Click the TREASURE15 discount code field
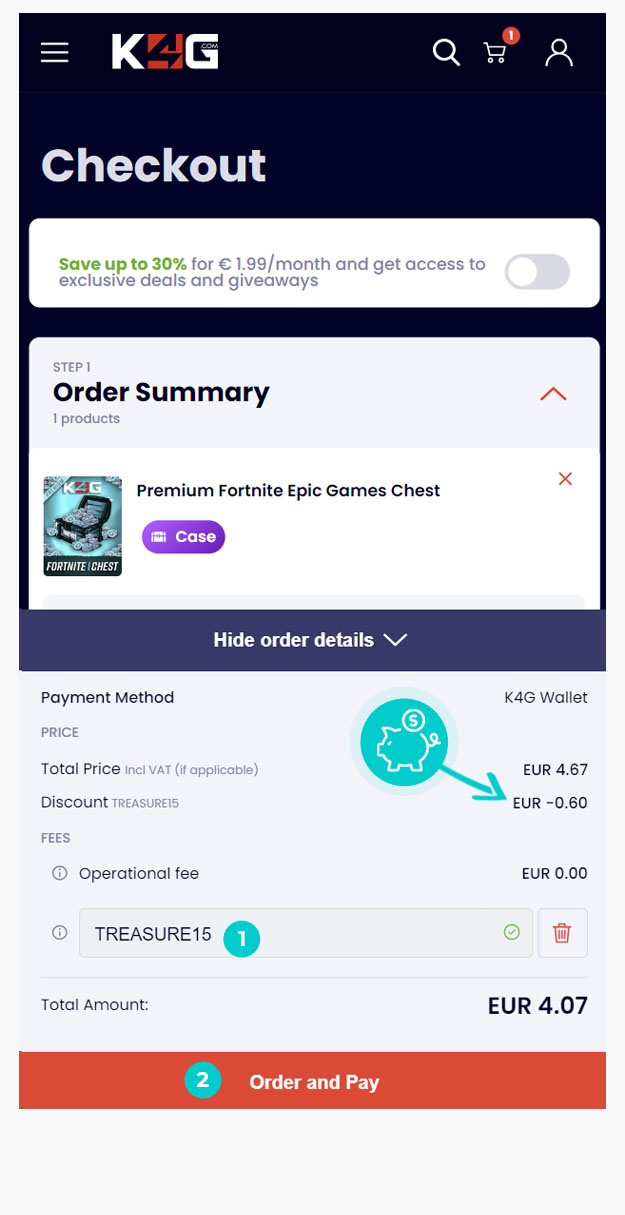The image size is (625, 1215). pyautogui.click(x=280, y=933)
